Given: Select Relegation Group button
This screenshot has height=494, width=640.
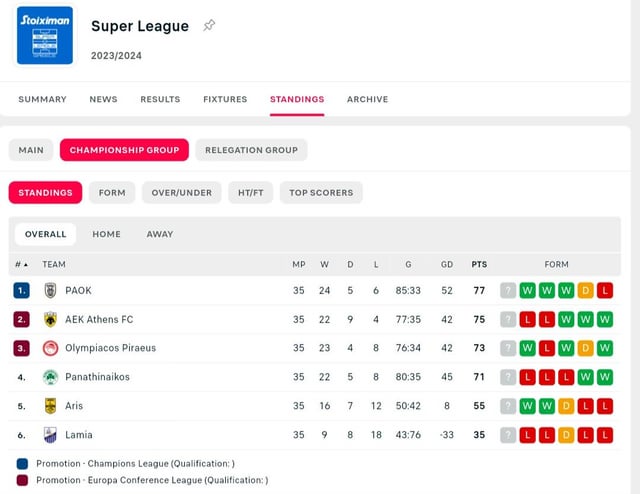Looking at the screenshot, I should coord(251,150).
